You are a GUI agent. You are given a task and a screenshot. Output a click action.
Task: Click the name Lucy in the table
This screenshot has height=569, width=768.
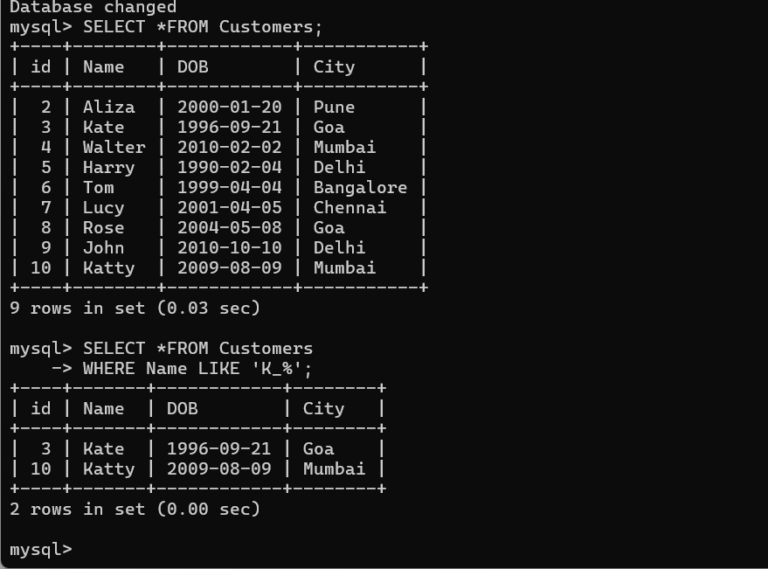(103, 208)
